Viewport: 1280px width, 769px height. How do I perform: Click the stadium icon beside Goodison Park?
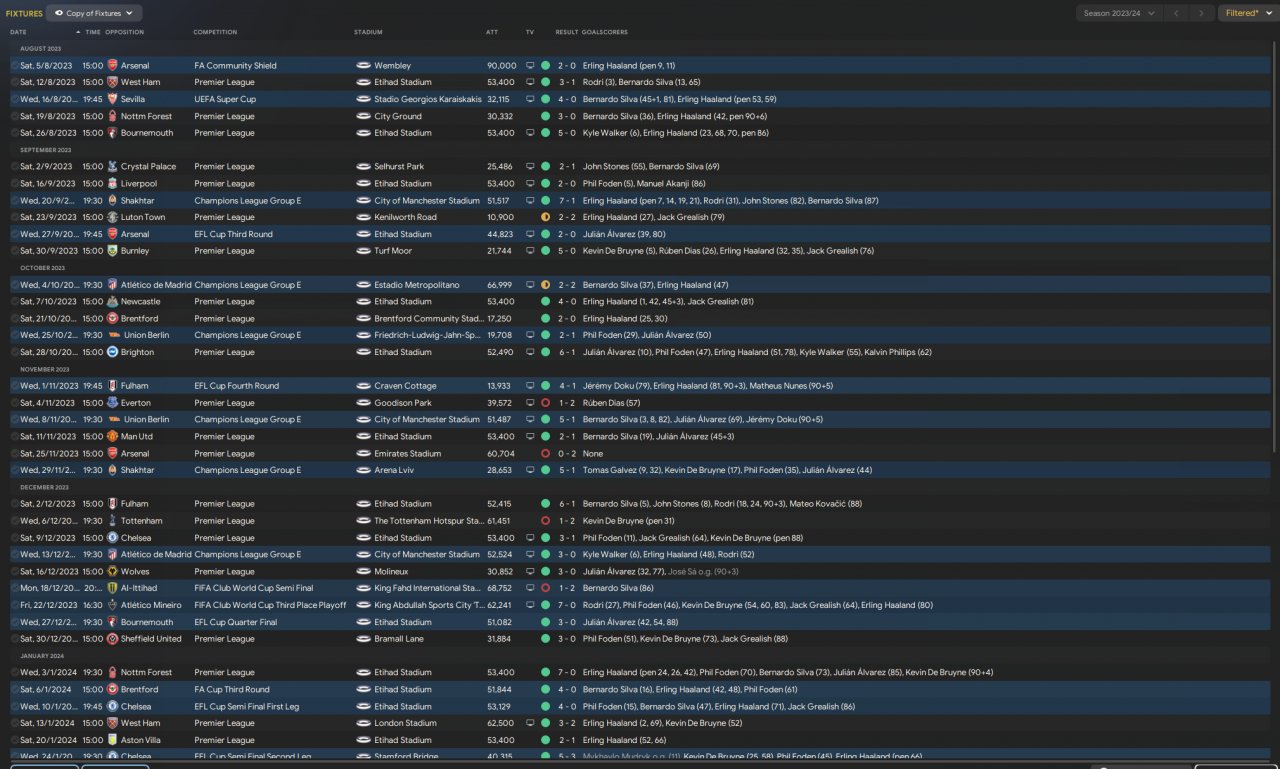[x=363, y=403]
